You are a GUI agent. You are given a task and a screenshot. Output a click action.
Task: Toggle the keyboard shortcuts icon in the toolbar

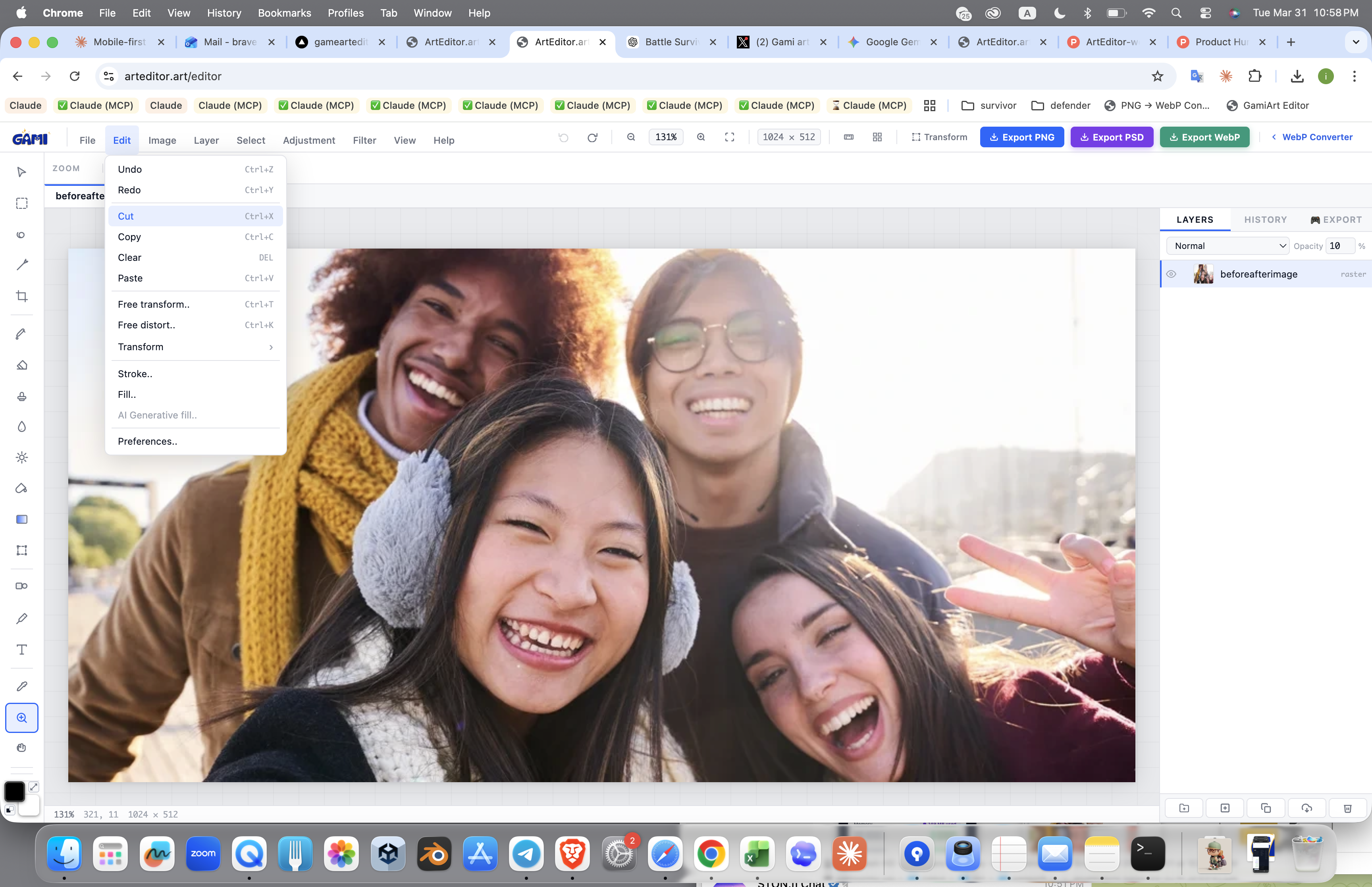point(848,137)
